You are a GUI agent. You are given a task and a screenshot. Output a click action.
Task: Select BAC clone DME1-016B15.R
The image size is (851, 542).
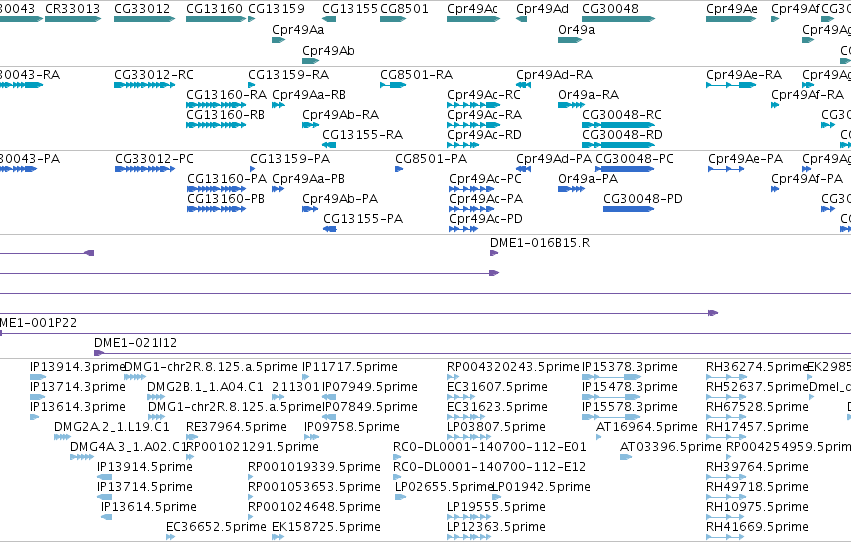[x=494, y=253]
